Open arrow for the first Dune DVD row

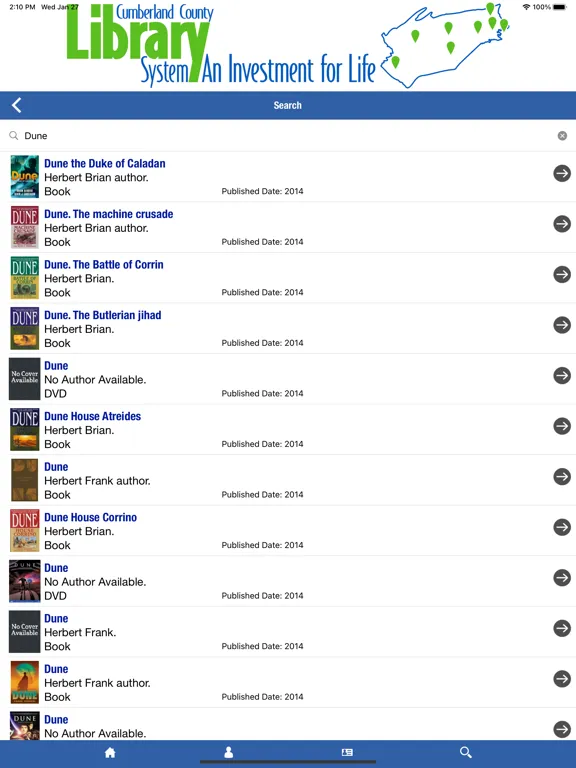click(562, 376)
